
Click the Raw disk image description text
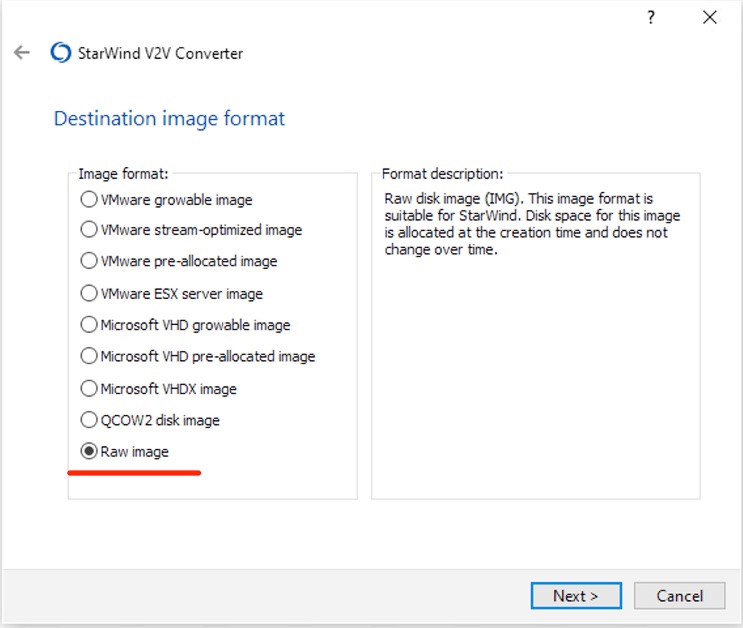pyautogui.click(x=531, y=224)
